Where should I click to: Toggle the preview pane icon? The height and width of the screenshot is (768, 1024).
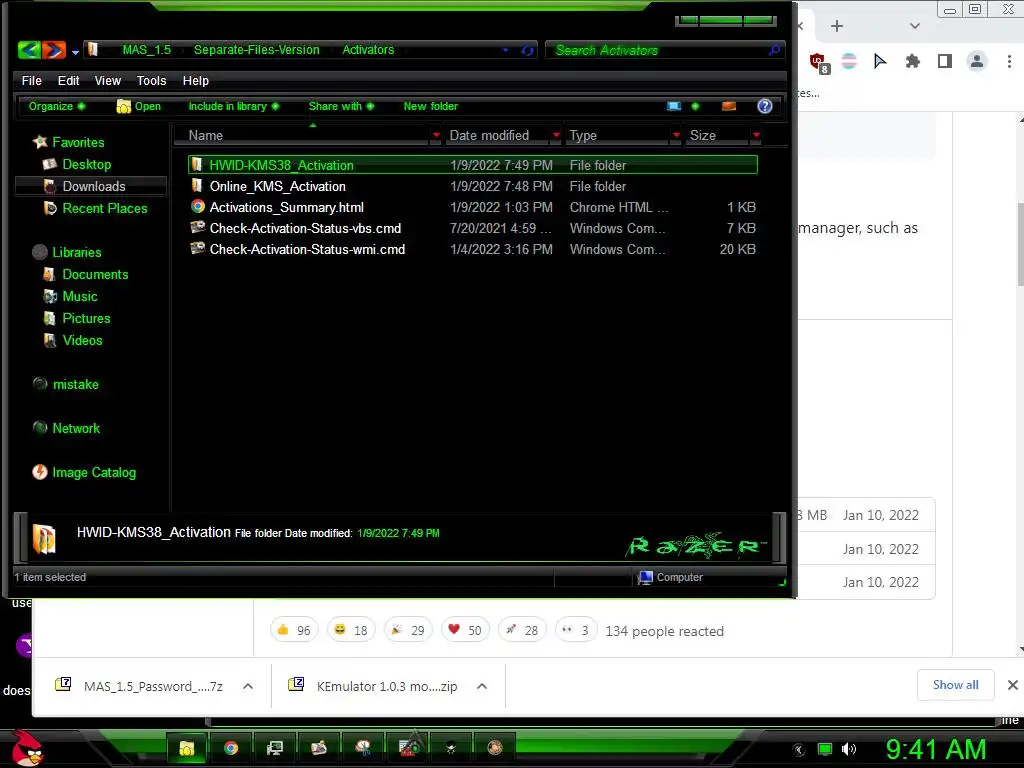click(729, 106)
